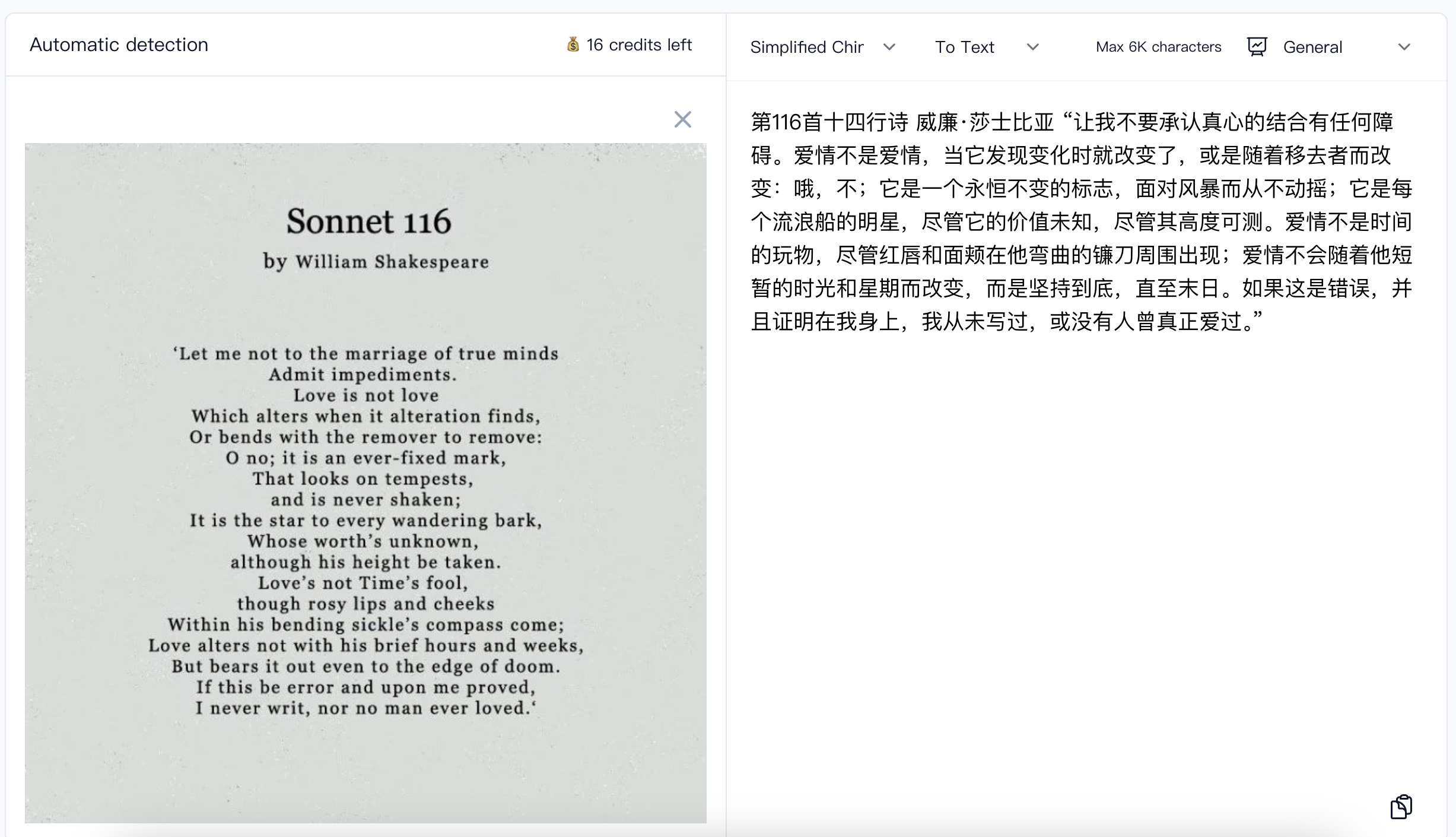The height and width of the screenshot is (837, 1456).
Task: Open the Automatic detection source language selector
Action: [119, 44]
